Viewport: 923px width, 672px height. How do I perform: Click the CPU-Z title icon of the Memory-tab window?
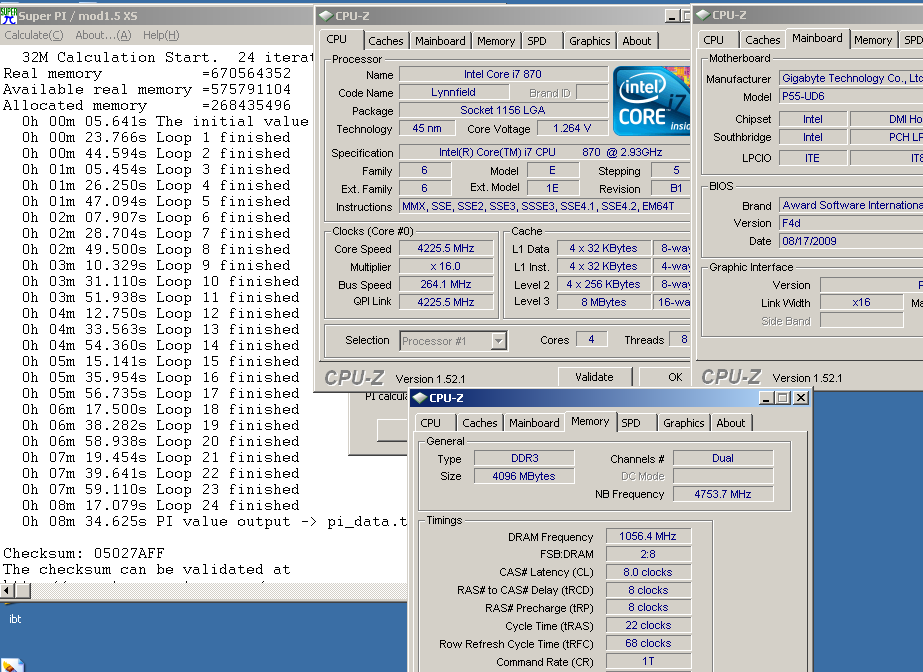(x=420, y=398)
